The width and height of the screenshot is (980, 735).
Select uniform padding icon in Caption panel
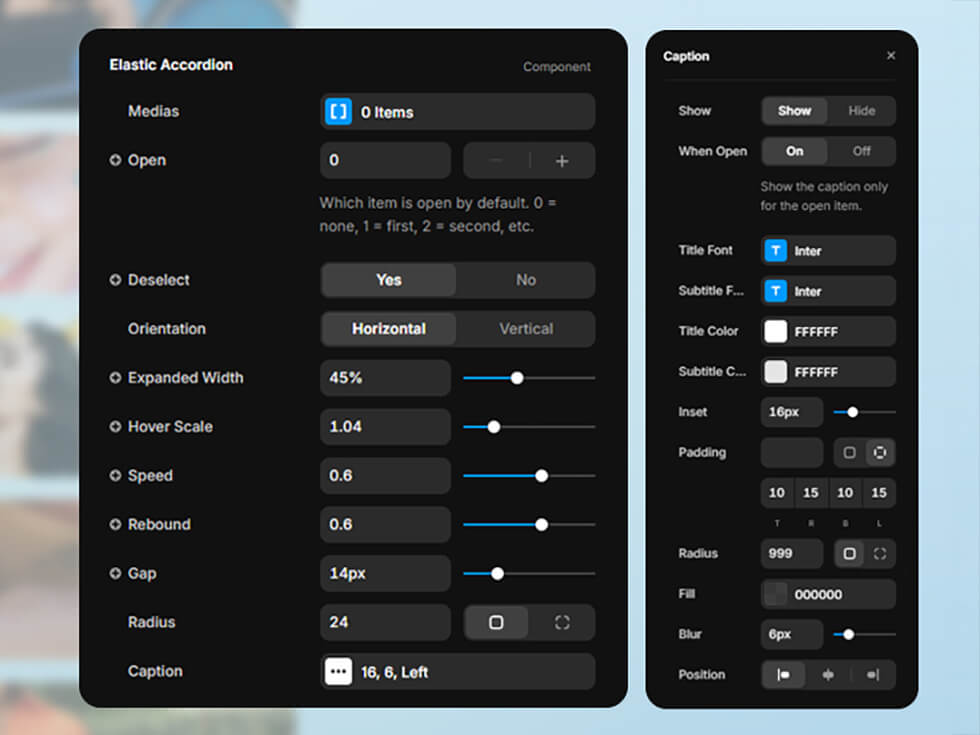849,452
